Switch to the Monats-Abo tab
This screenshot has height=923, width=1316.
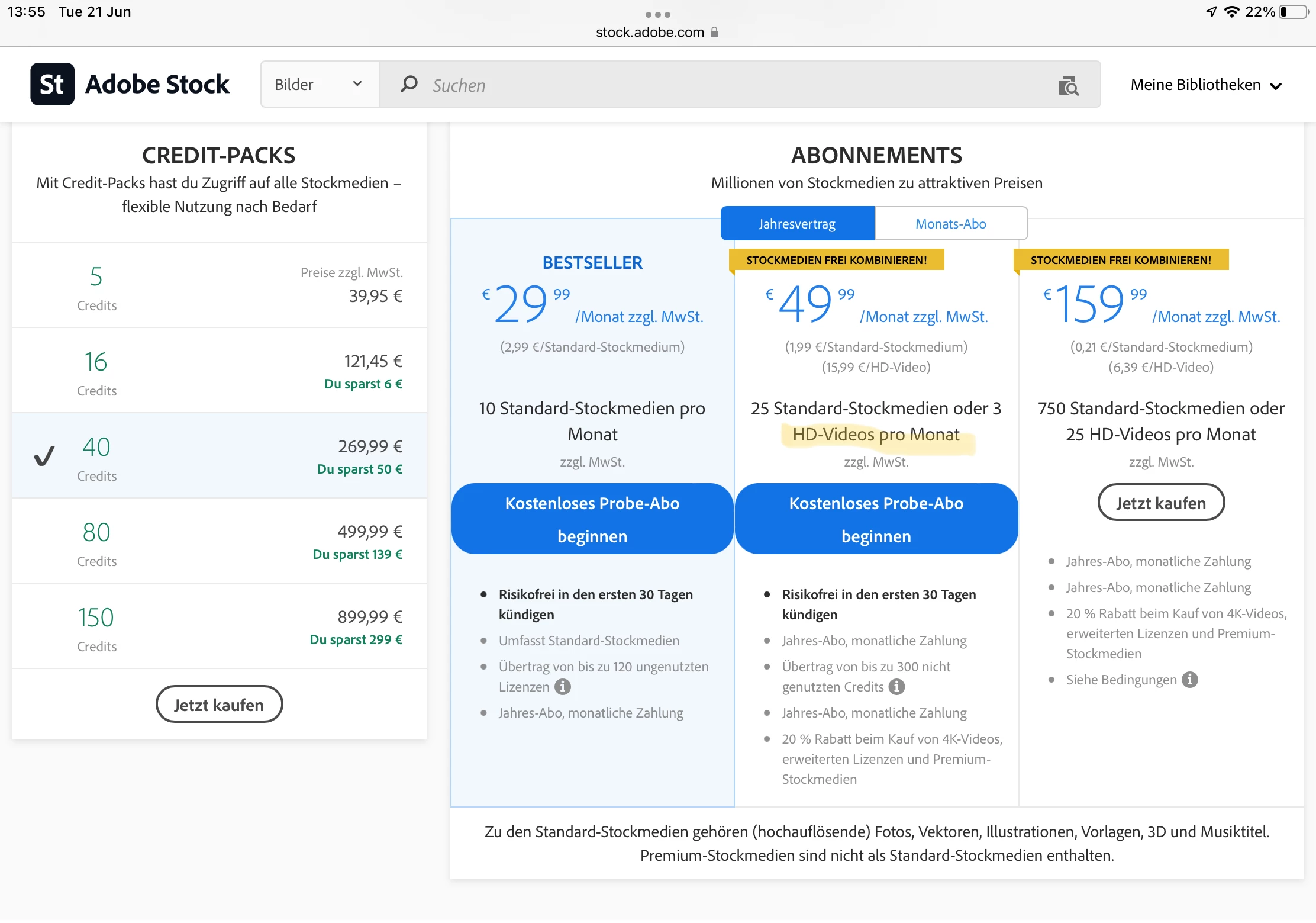[950, 224]
